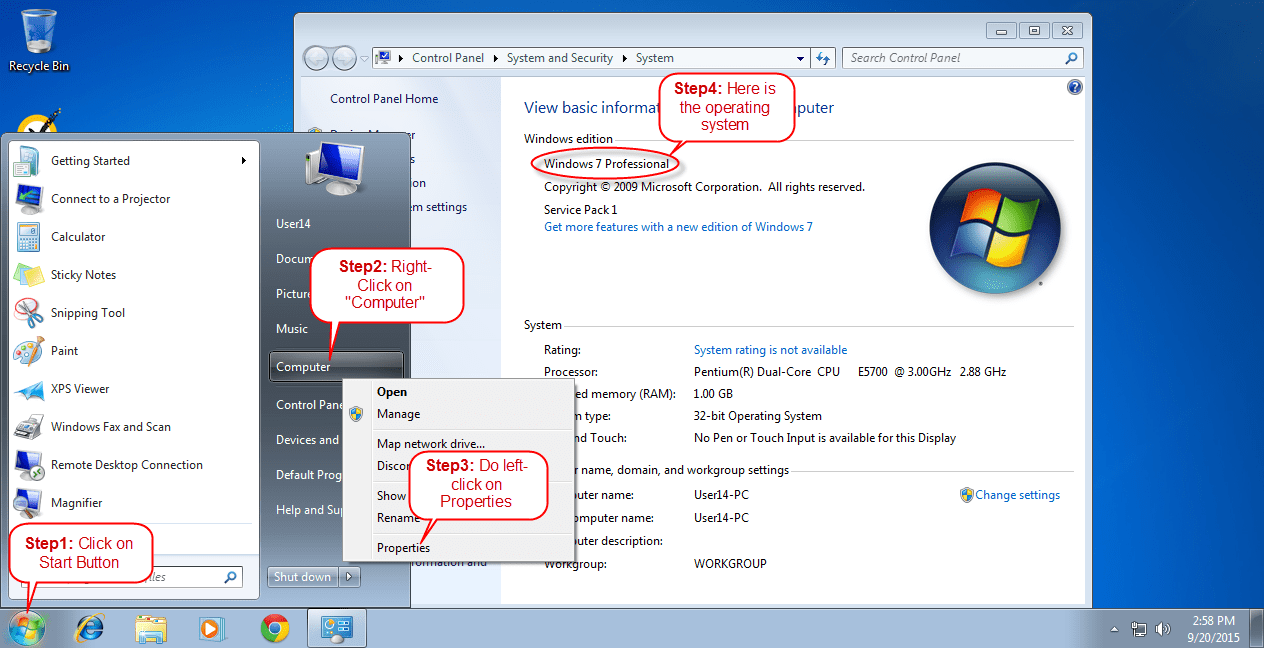This screenshot has width=1264, height=648.
Task: Click System rating is not available link
Action: [x=770, y=350]
